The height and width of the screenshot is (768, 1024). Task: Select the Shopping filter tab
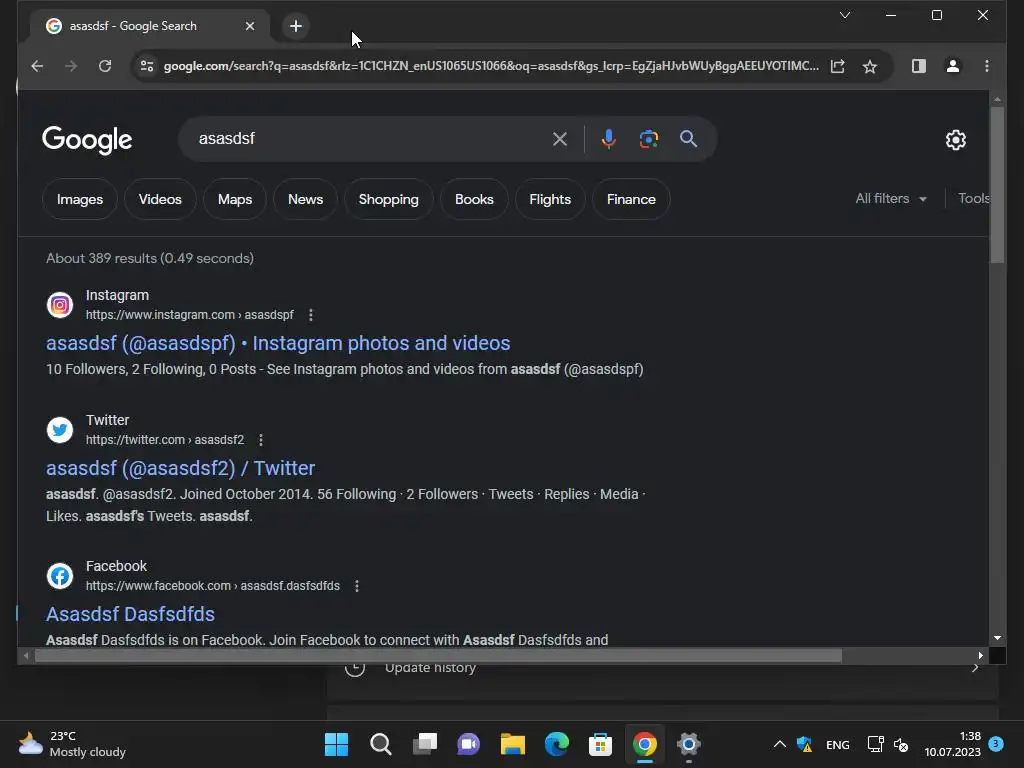click(x=389, y=199)
